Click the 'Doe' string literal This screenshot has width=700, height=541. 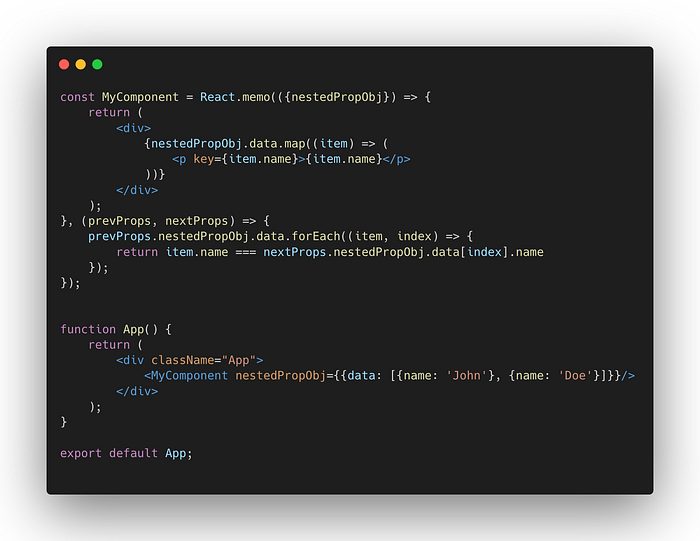575,376
